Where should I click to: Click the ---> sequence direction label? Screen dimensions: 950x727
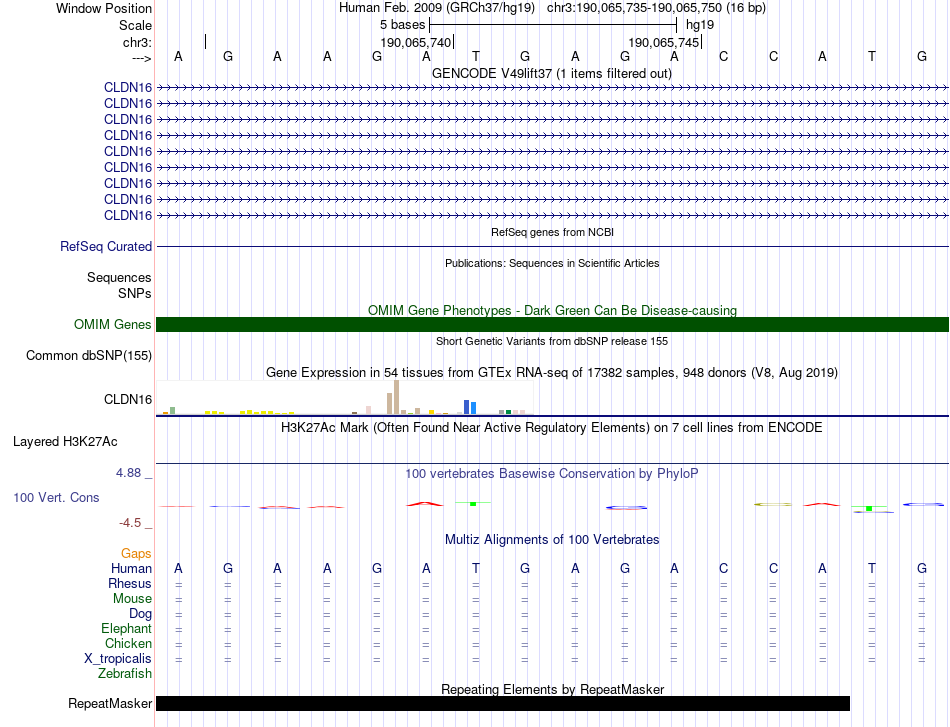pyautogui.click(x=141, y=58)
